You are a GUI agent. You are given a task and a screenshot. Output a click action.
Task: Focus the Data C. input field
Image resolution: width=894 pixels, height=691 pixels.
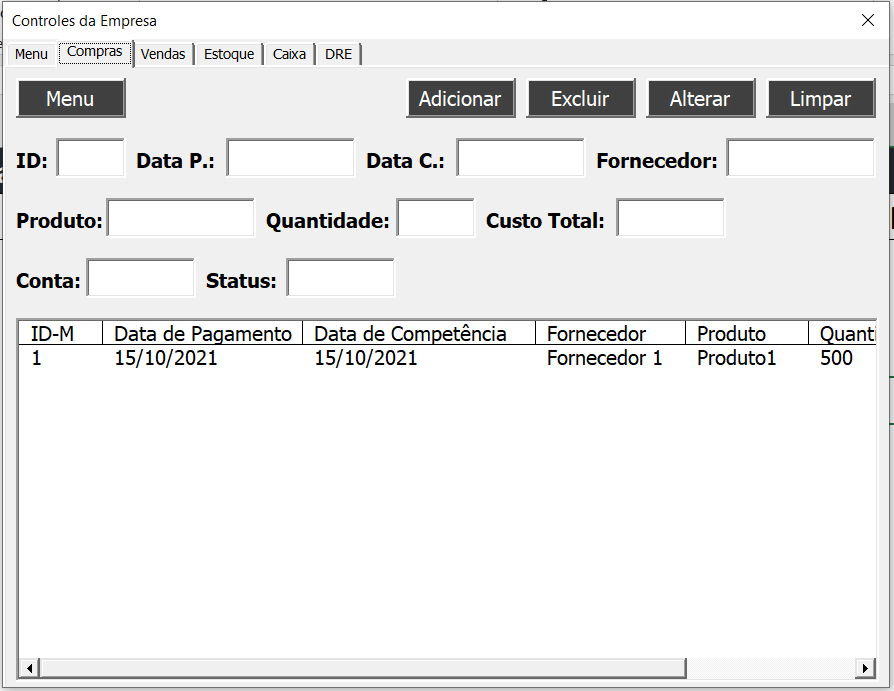(x=521, y=158)
